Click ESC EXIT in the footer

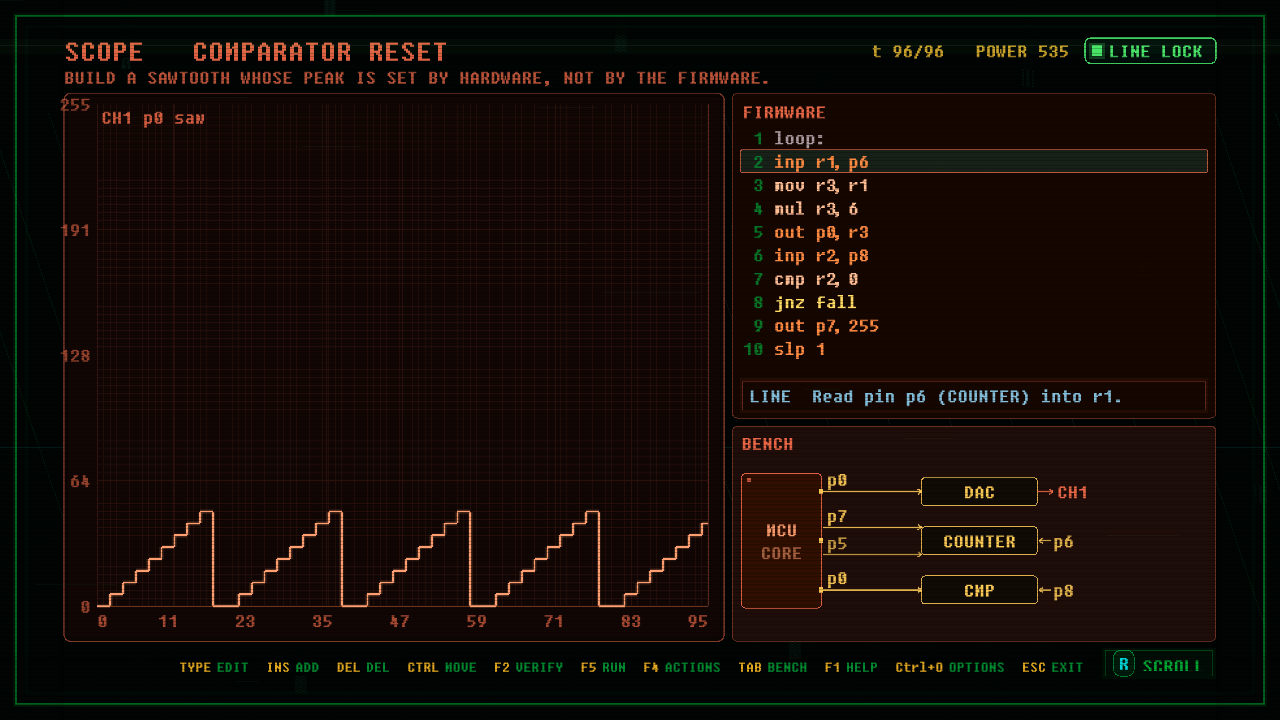pyautogui.click(x=1052, y=667)
